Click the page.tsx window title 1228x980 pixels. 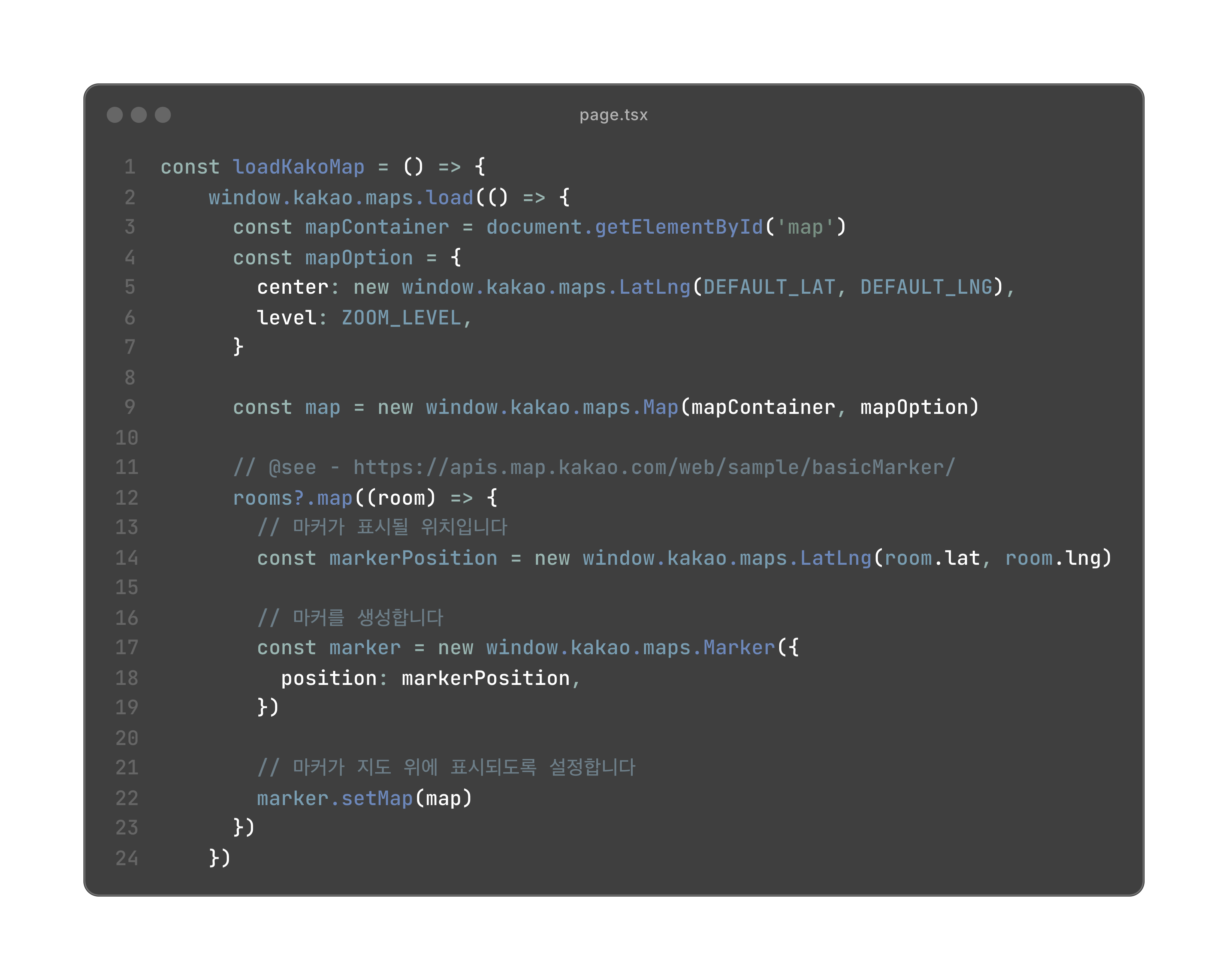point(613,115)
